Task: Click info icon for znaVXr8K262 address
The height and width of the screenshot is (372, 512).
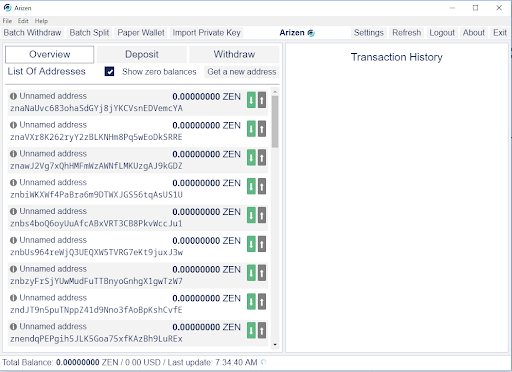Action: [13, 125]
